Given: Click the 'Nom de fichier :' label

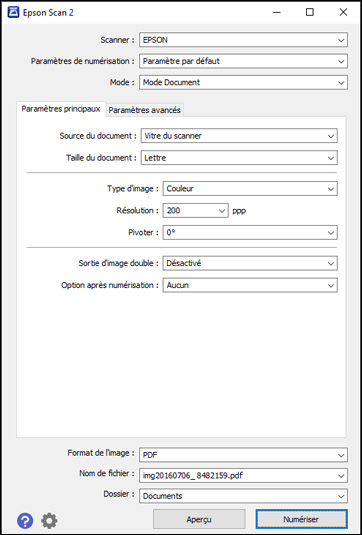Looking at the screenshot, I should (x=107, y=473).
